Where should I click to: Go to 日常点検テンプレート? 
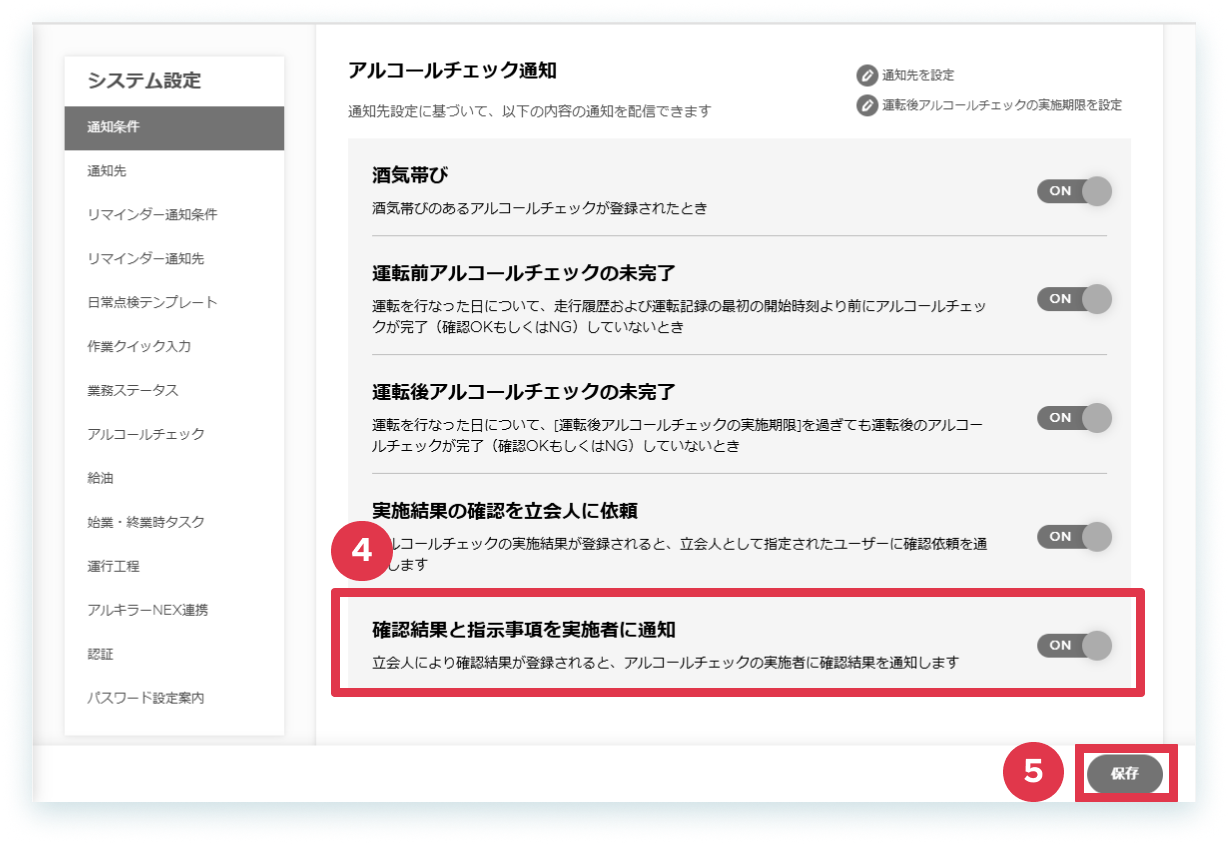point(174,303)
